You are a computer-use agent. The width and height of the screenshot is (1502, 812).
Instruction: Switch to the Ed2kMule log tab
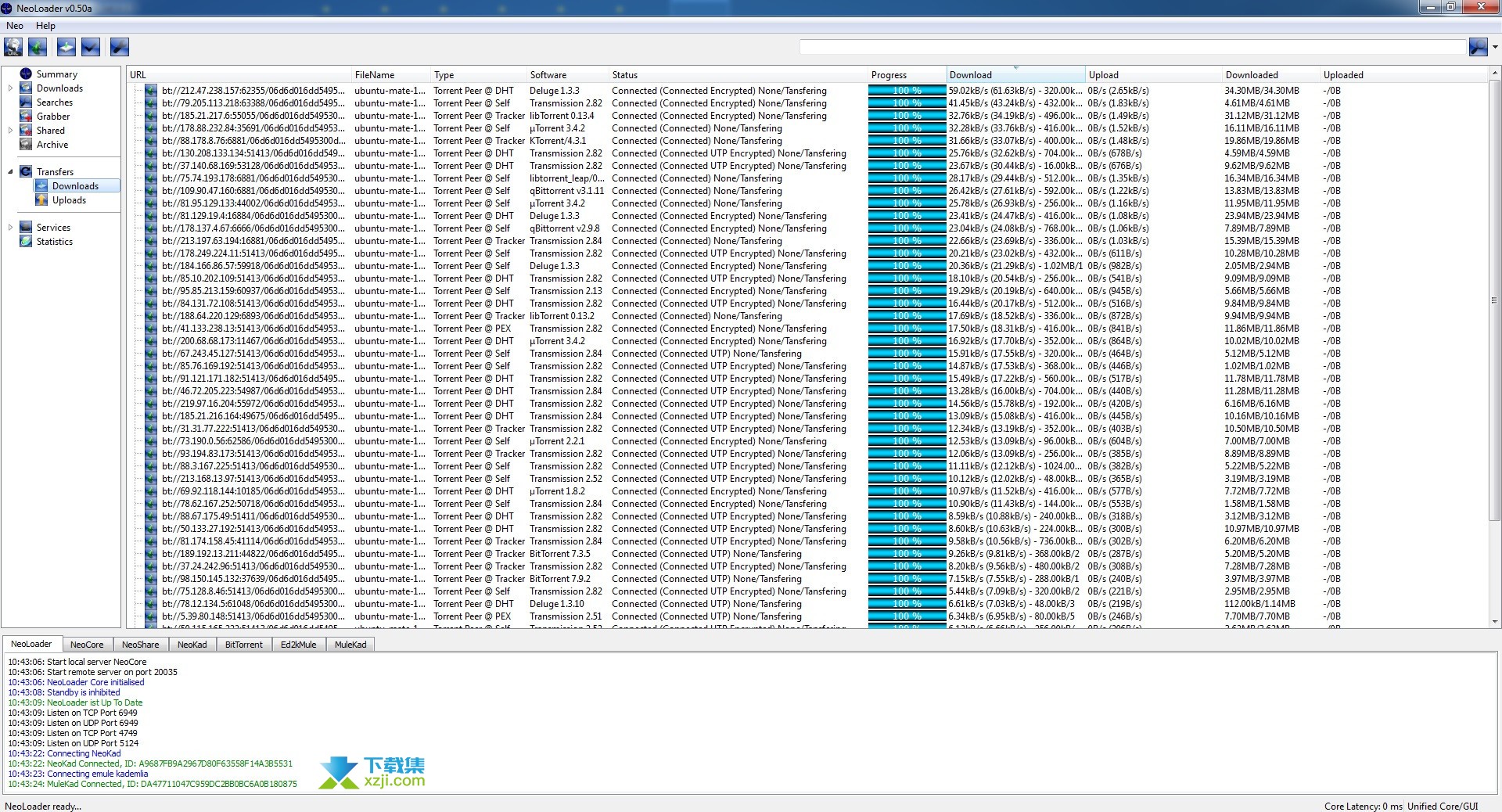(299, 645)
